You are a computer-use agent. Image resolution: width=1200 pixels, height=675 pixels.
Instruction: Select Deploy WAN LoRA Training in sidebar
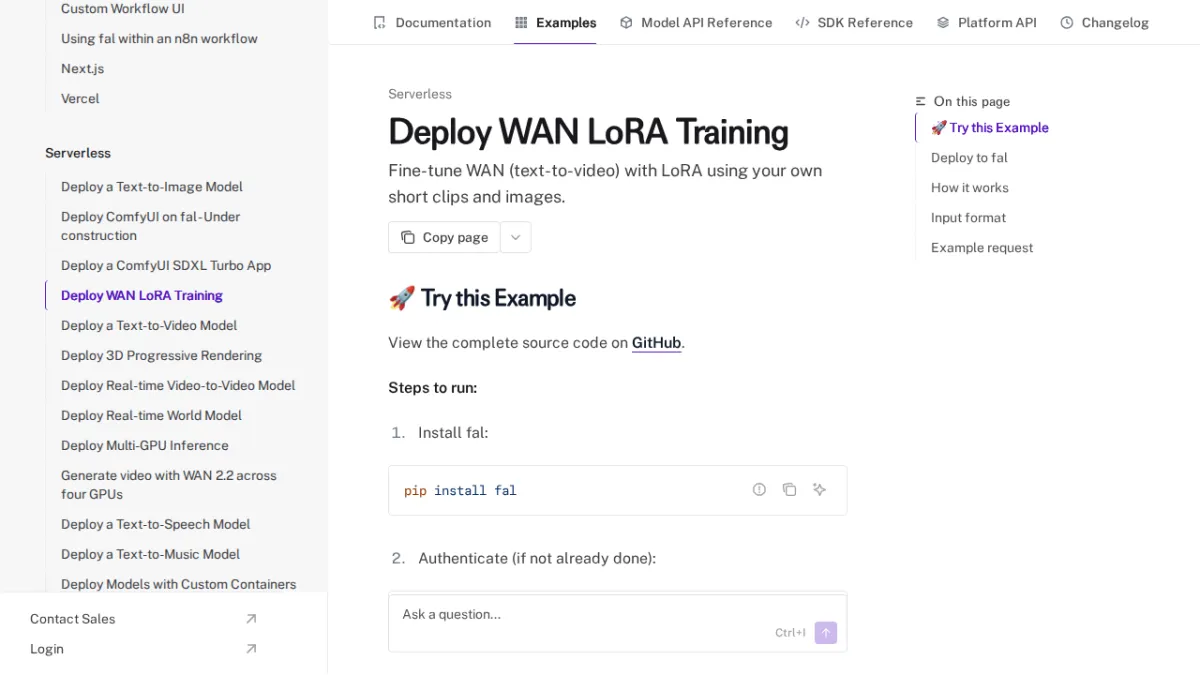pyautogui.click(x=142, y=296)
